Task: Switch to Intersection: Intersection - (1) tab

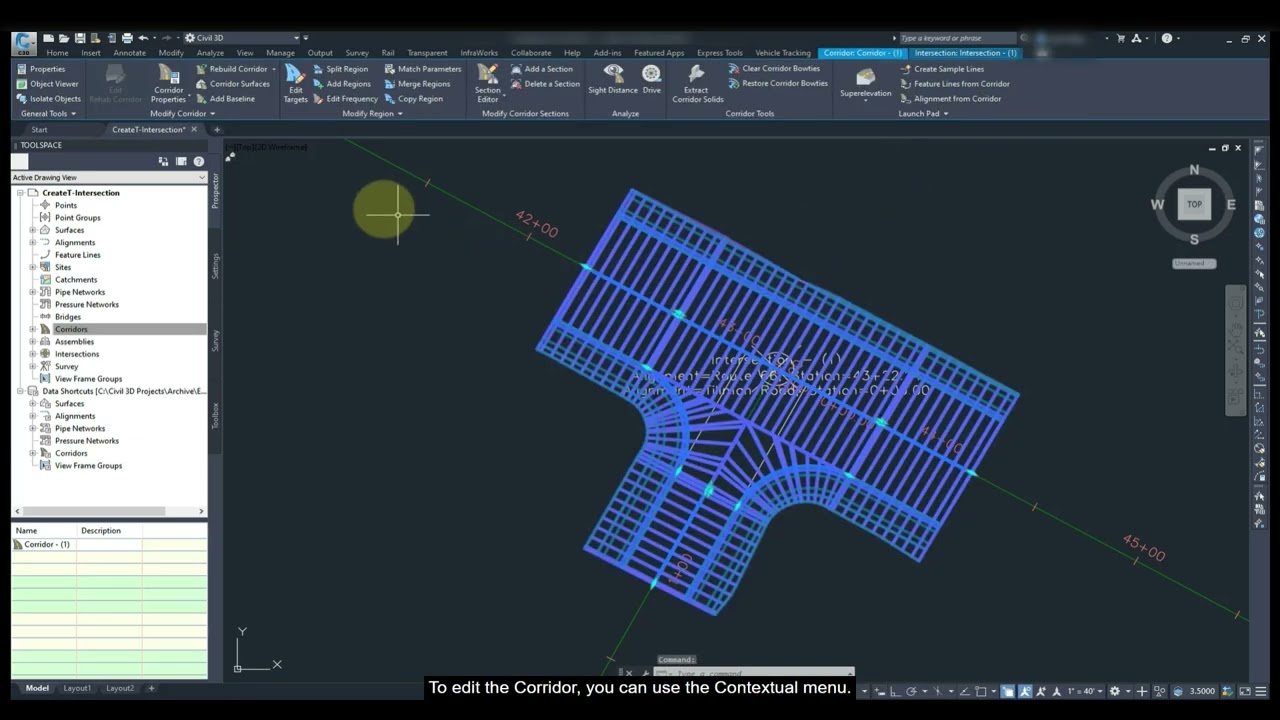Action: tap(965, 53)
